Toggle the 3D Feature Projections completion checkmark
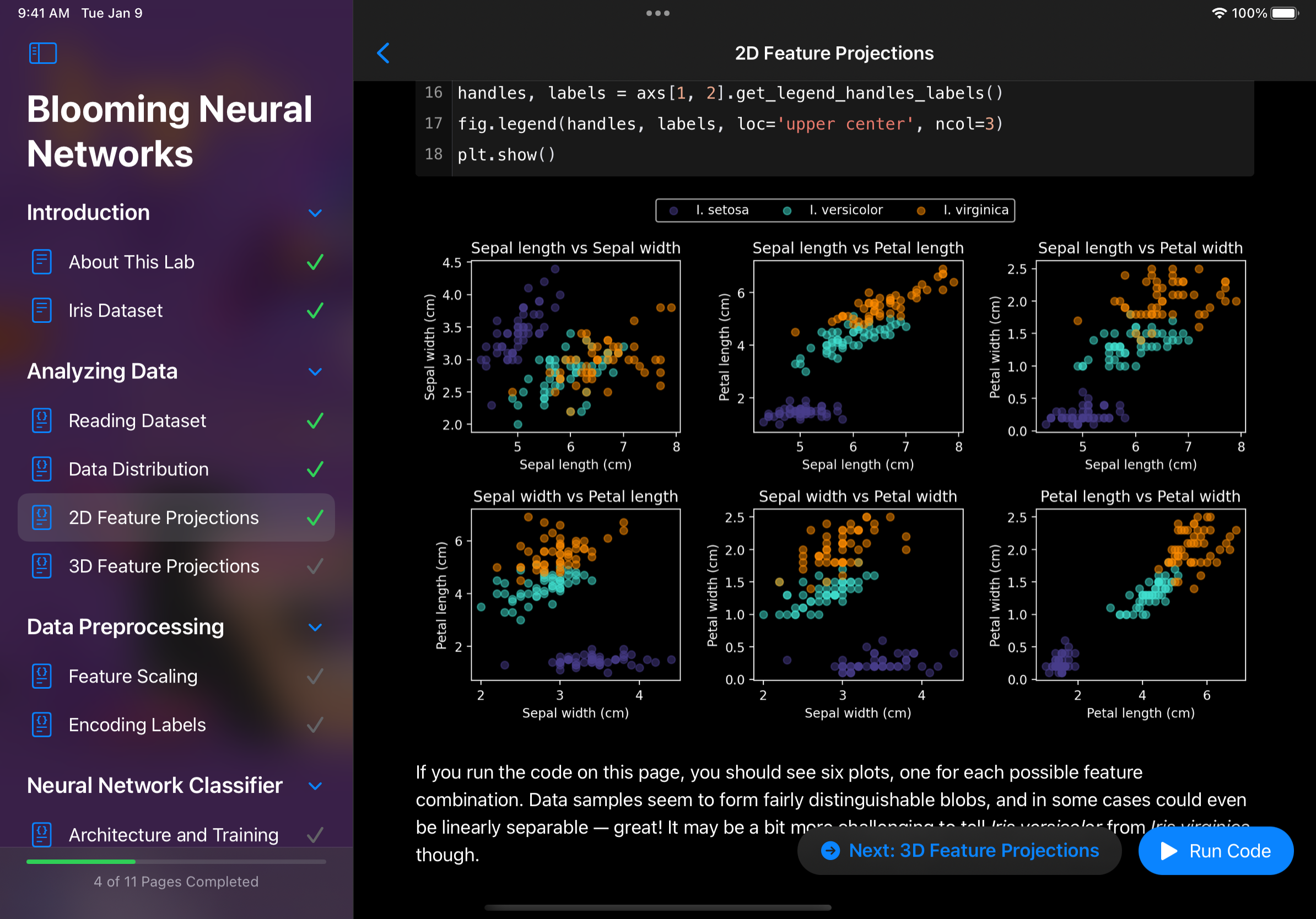The height and width of the screenshot is (919, 1316). (x=315, y=566)
